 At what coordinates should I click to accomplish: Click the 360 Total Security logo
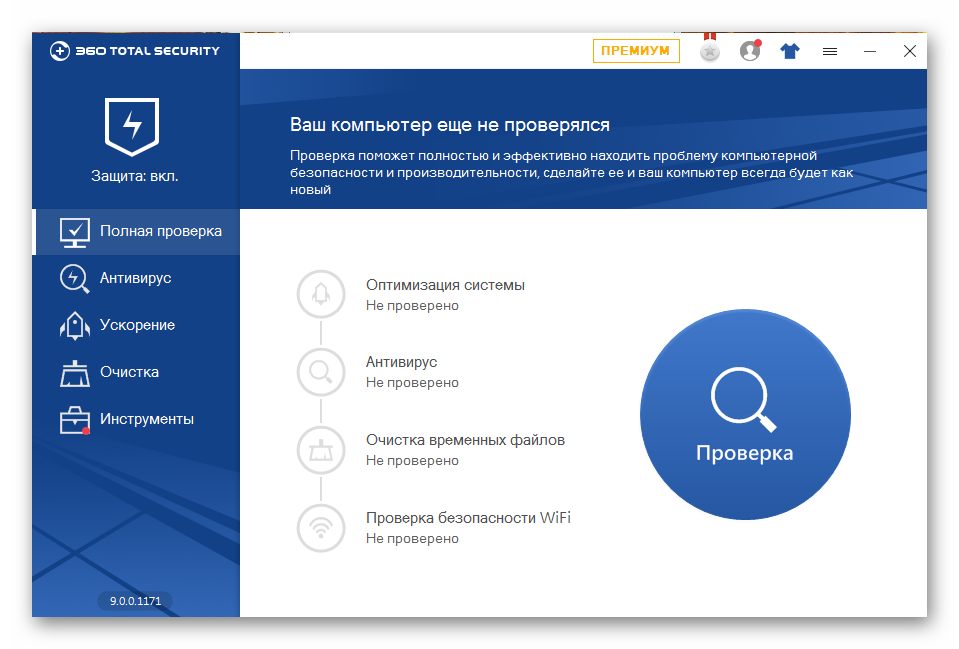click(x=135, y=51)
